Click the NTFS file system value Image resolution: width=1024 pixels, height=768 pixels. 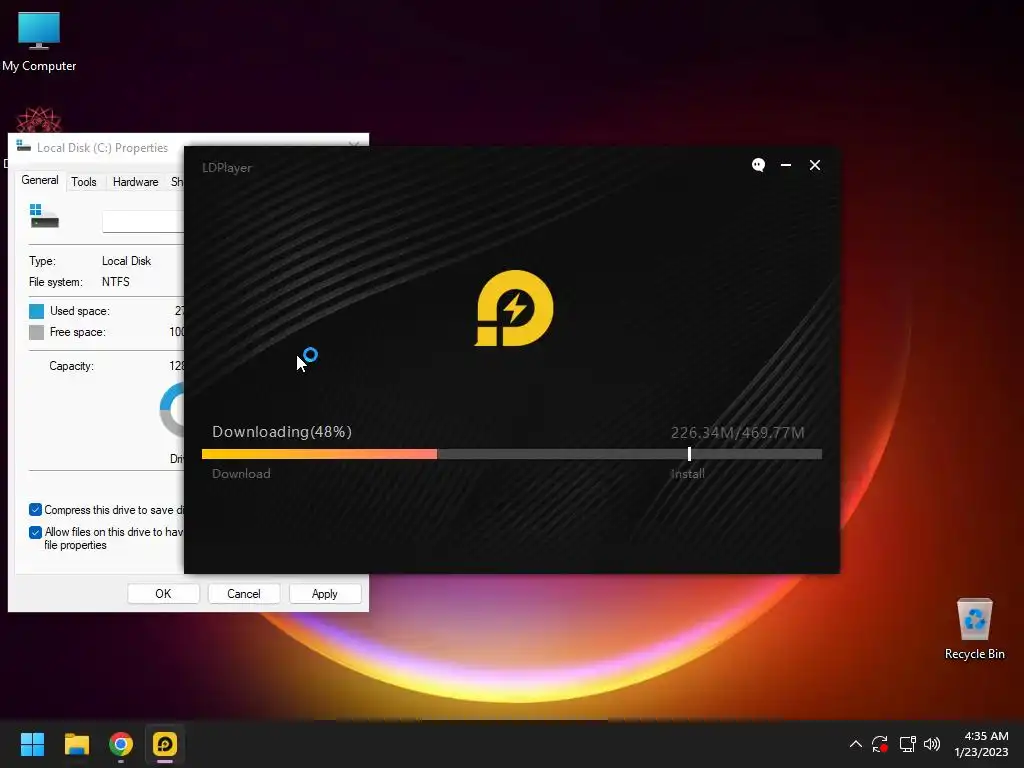[116, 281]
